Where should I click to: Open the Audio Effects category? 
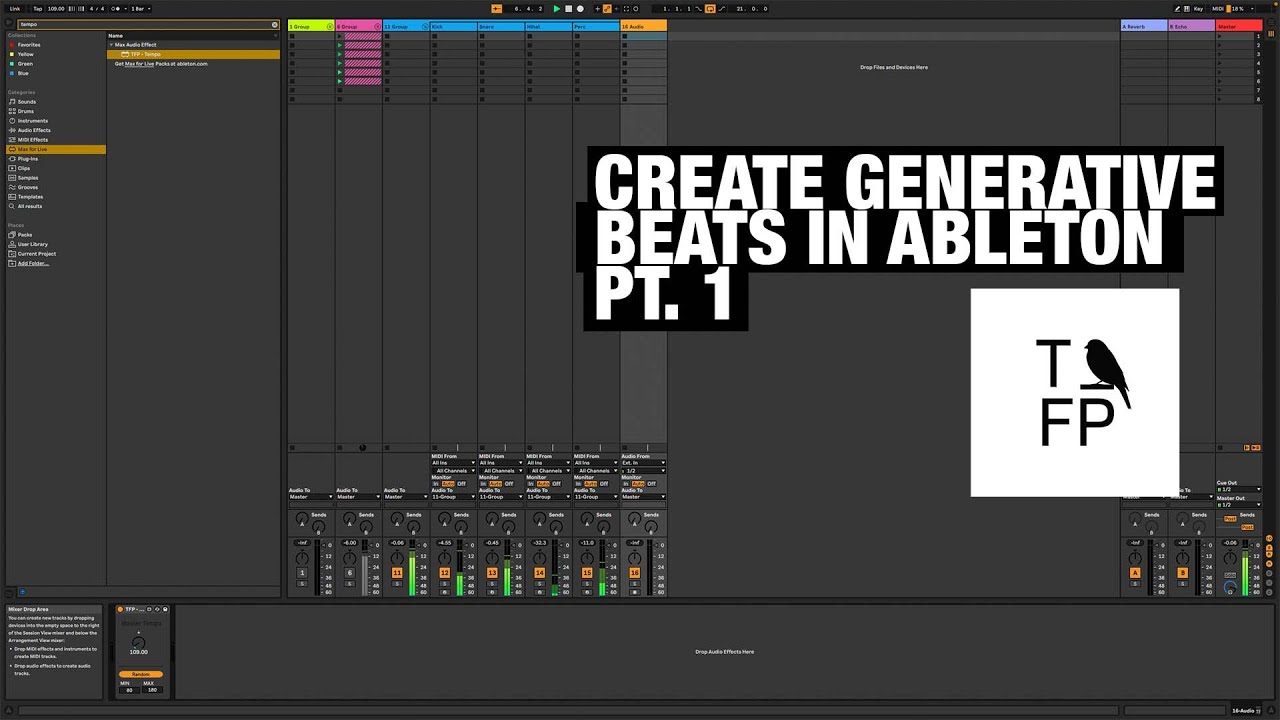(x=34, y=130)
